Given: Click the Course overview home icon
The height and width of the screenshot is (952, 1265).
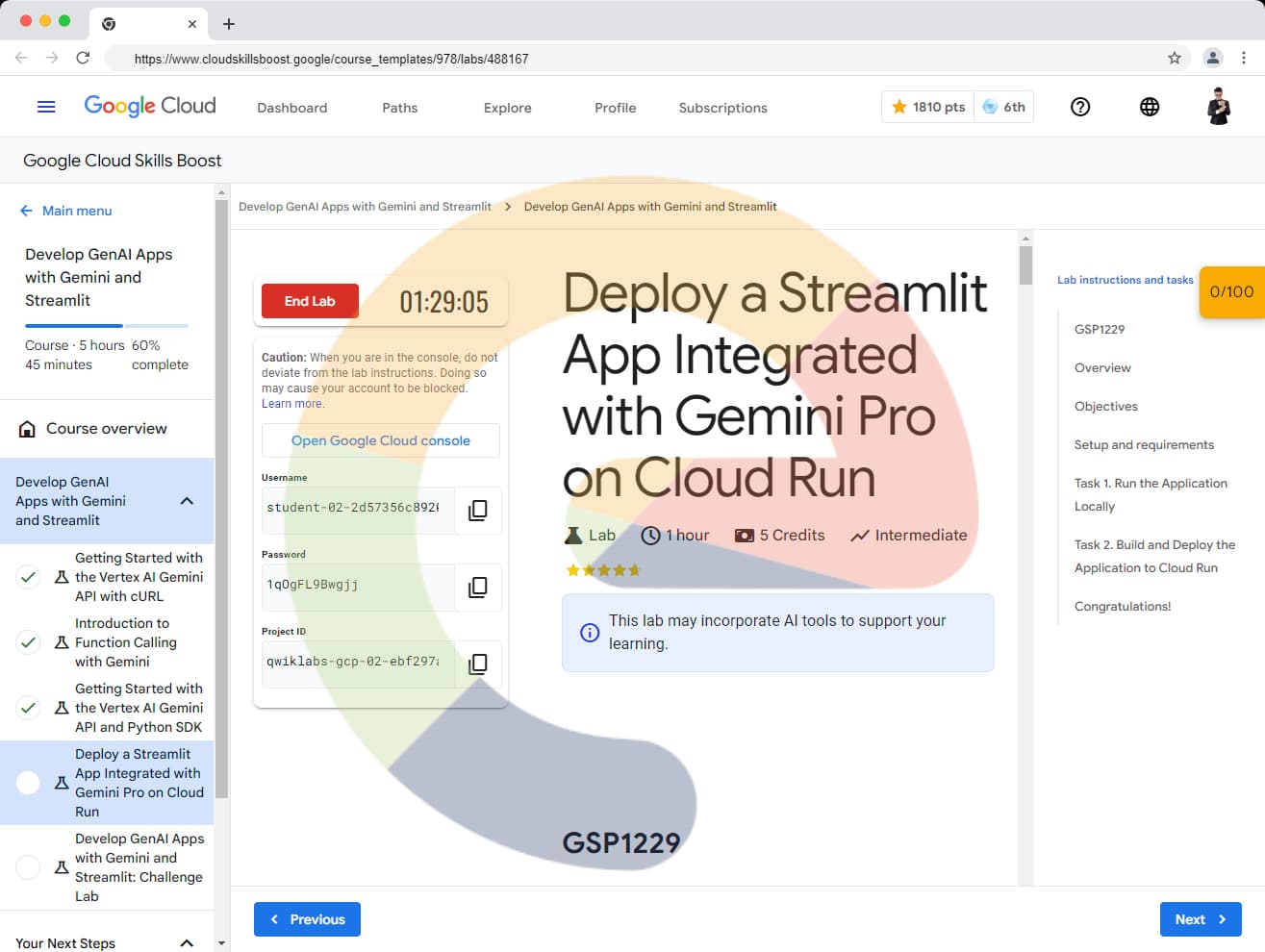Looking at the screenshot, I should click(28, 429).
